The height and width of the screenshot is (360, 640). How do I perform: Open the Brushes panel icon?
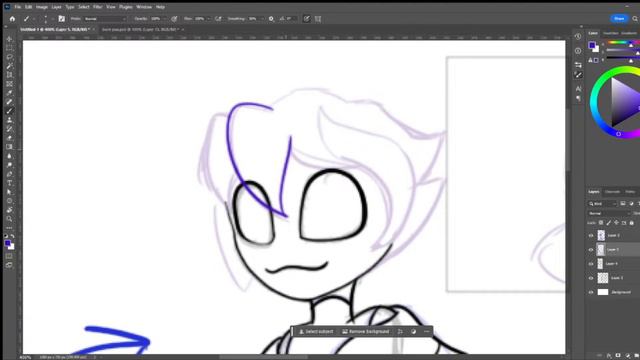(x=578, y=75)
